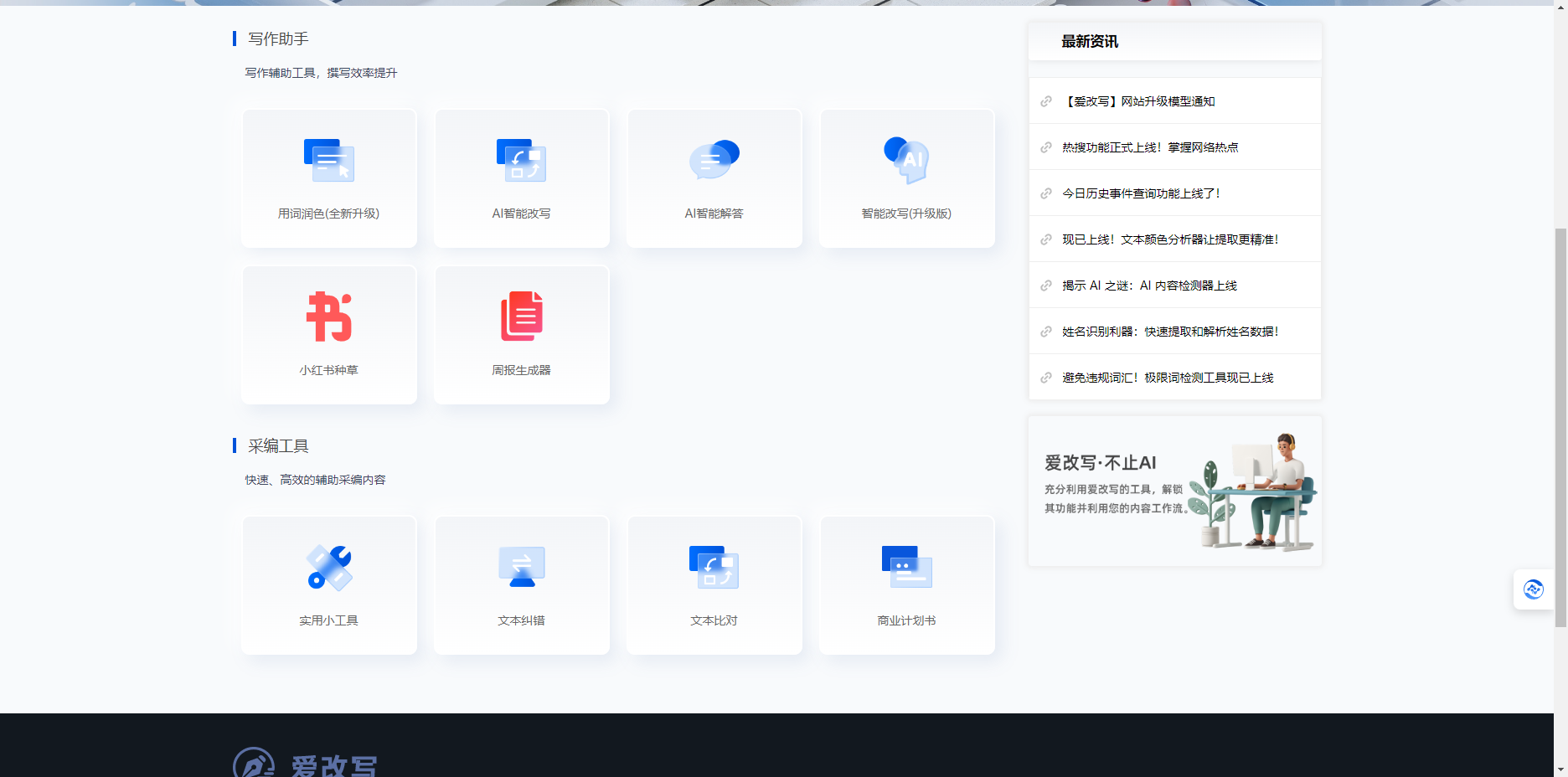Open the 【爱改写】网站升级模型通知 announcement
The width and height of the screenshot is (1568, 777).
point(1141,100)
